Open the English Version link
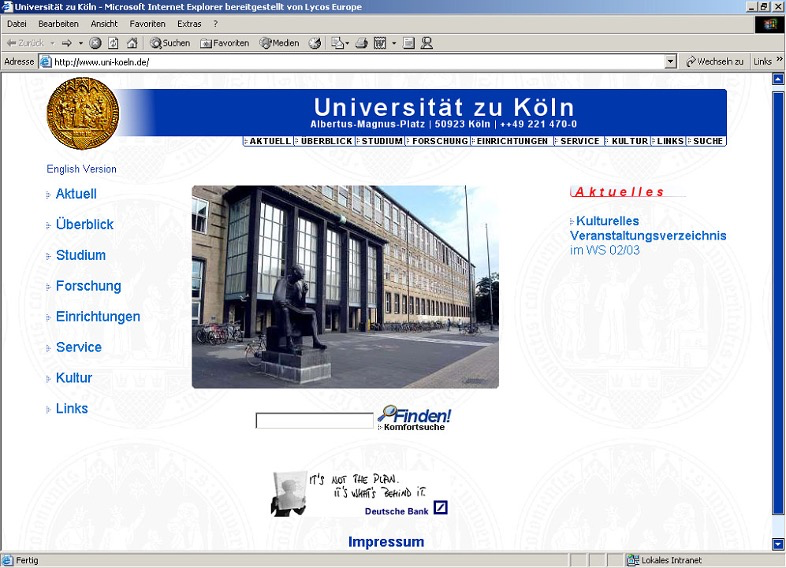Image resolution: width=786 pixels, height=568 pixels. coord(81,169)
